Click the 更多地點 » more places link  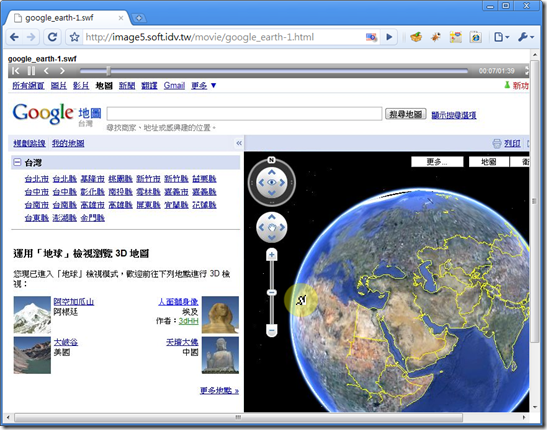coord(219,390)
